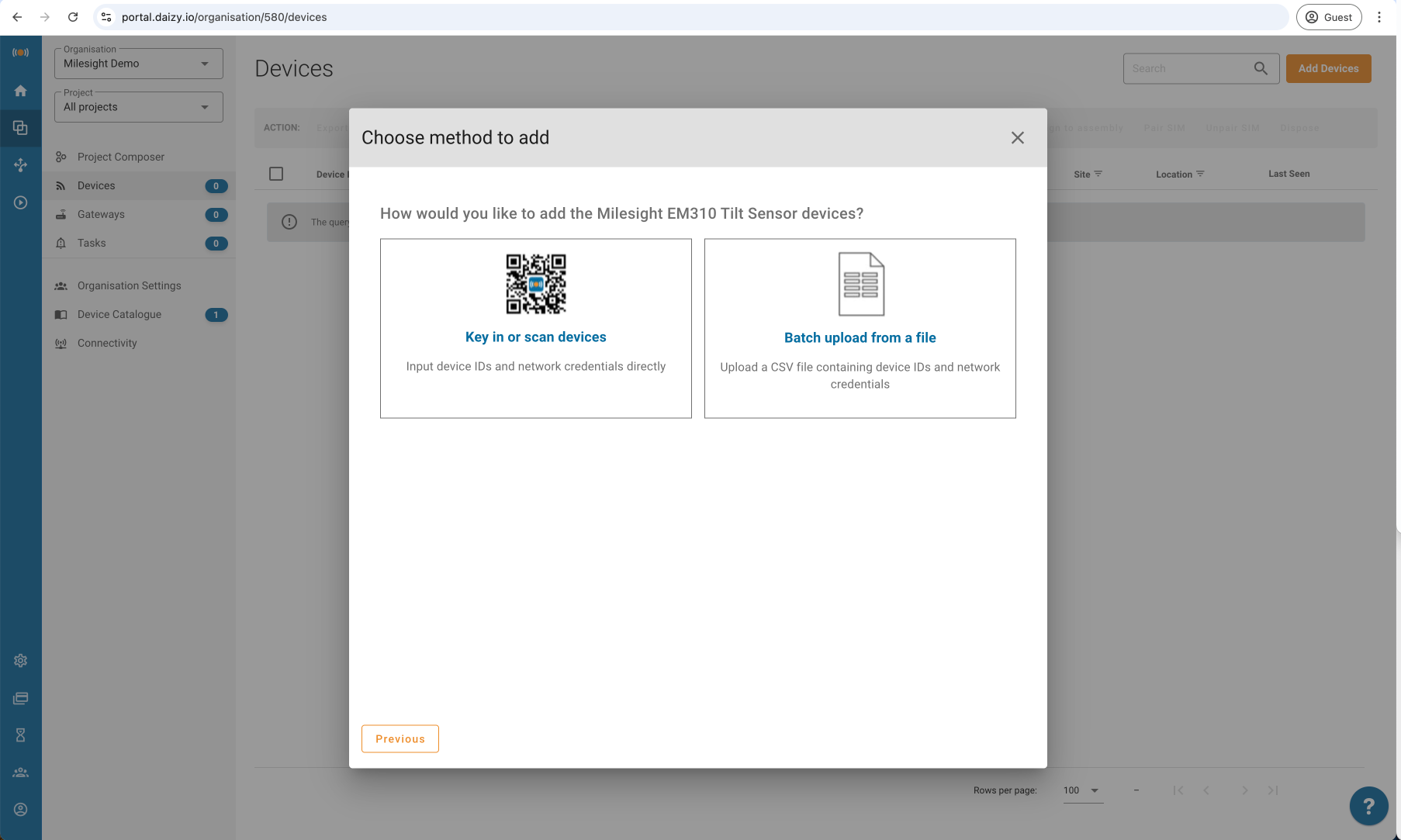
Task: Click the CSV document icon
Action: point(861,284)
